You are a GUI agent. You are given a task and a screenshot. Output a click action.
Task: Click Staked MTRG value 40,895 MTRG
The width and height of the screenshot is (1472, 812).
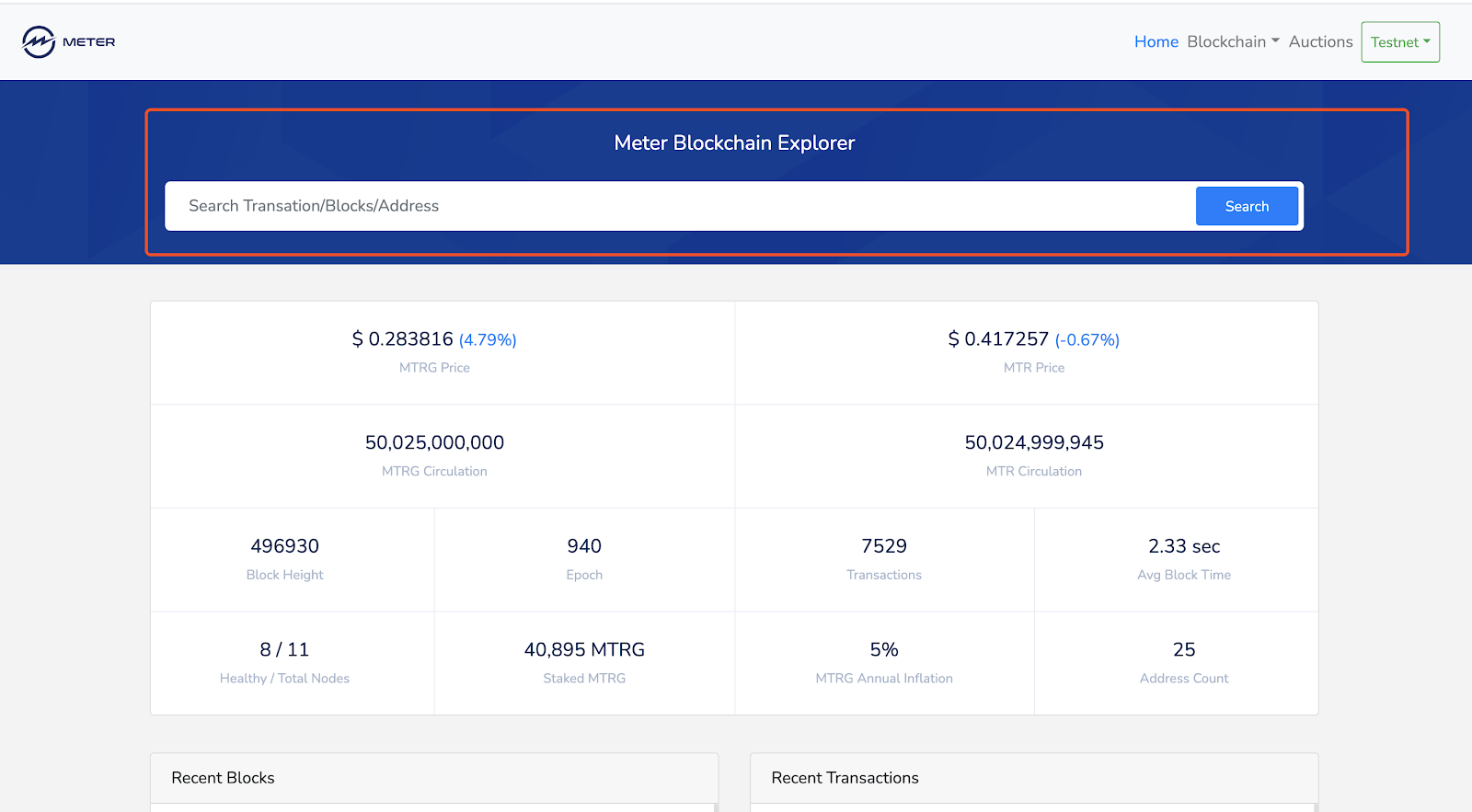[x=584, y=649]
